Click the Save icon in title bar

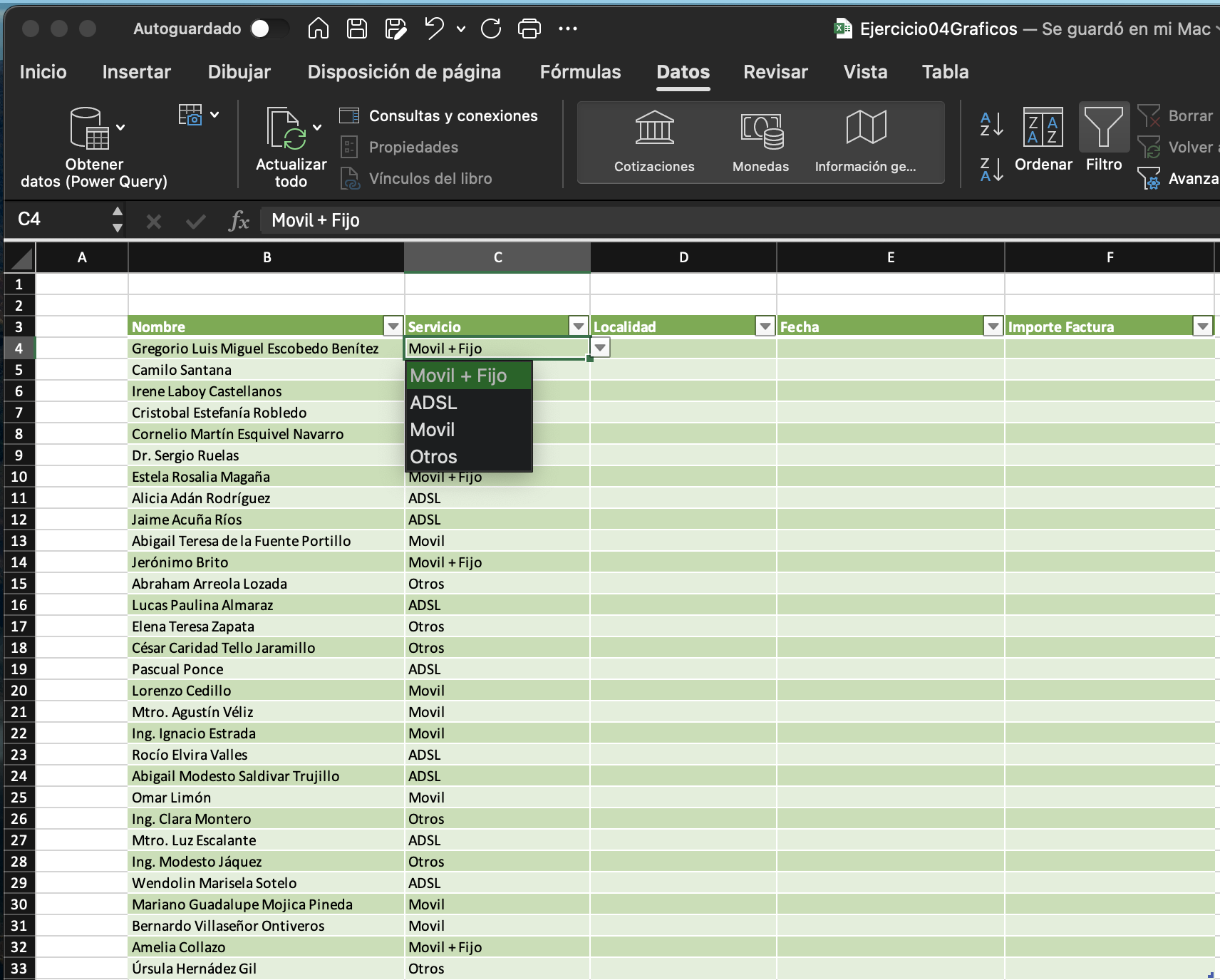click(x=356, y=29)
